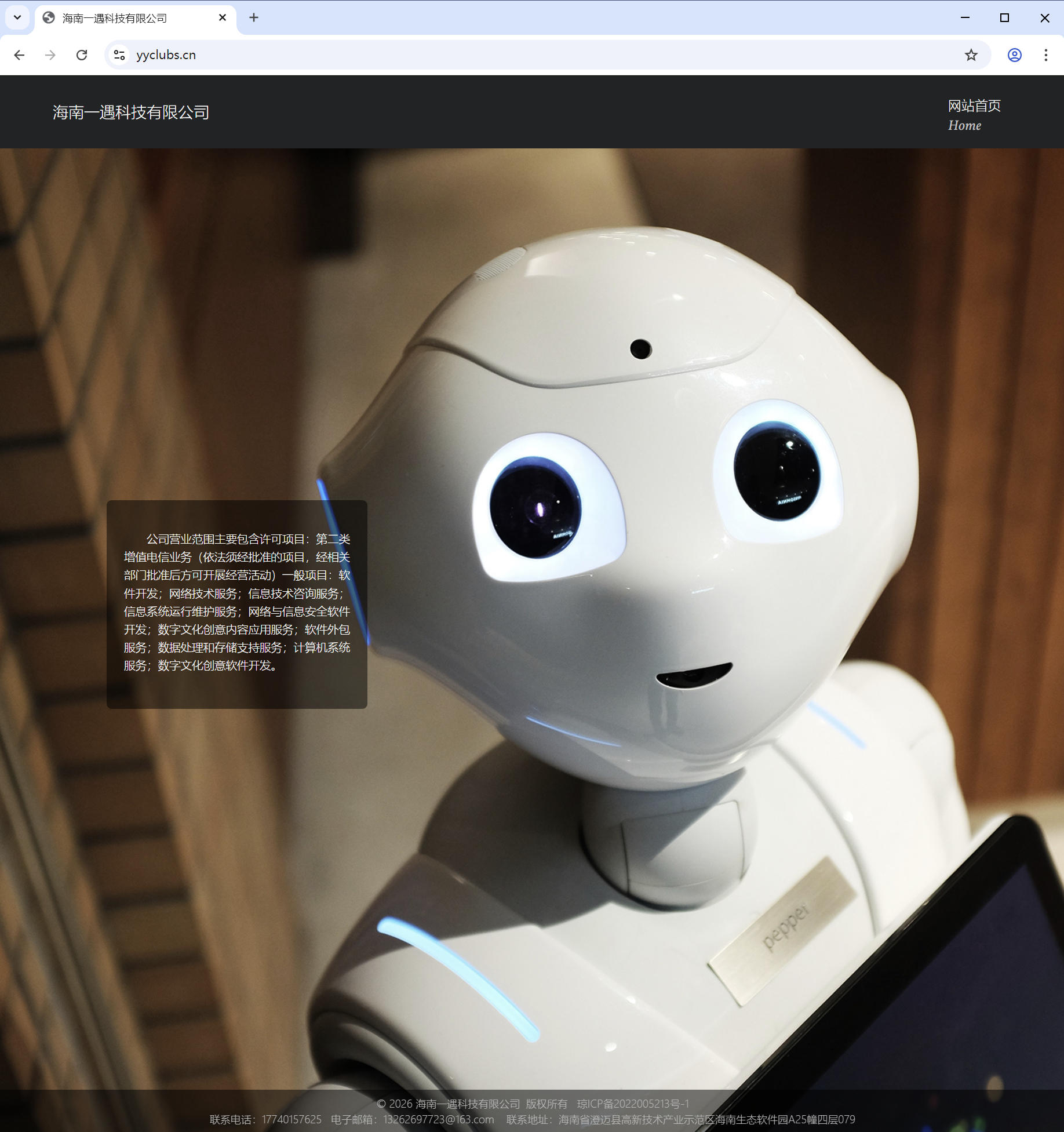The image size is (1064, 1132).
Task: Open the Chrome profile icon
Action: point(1014,55)
